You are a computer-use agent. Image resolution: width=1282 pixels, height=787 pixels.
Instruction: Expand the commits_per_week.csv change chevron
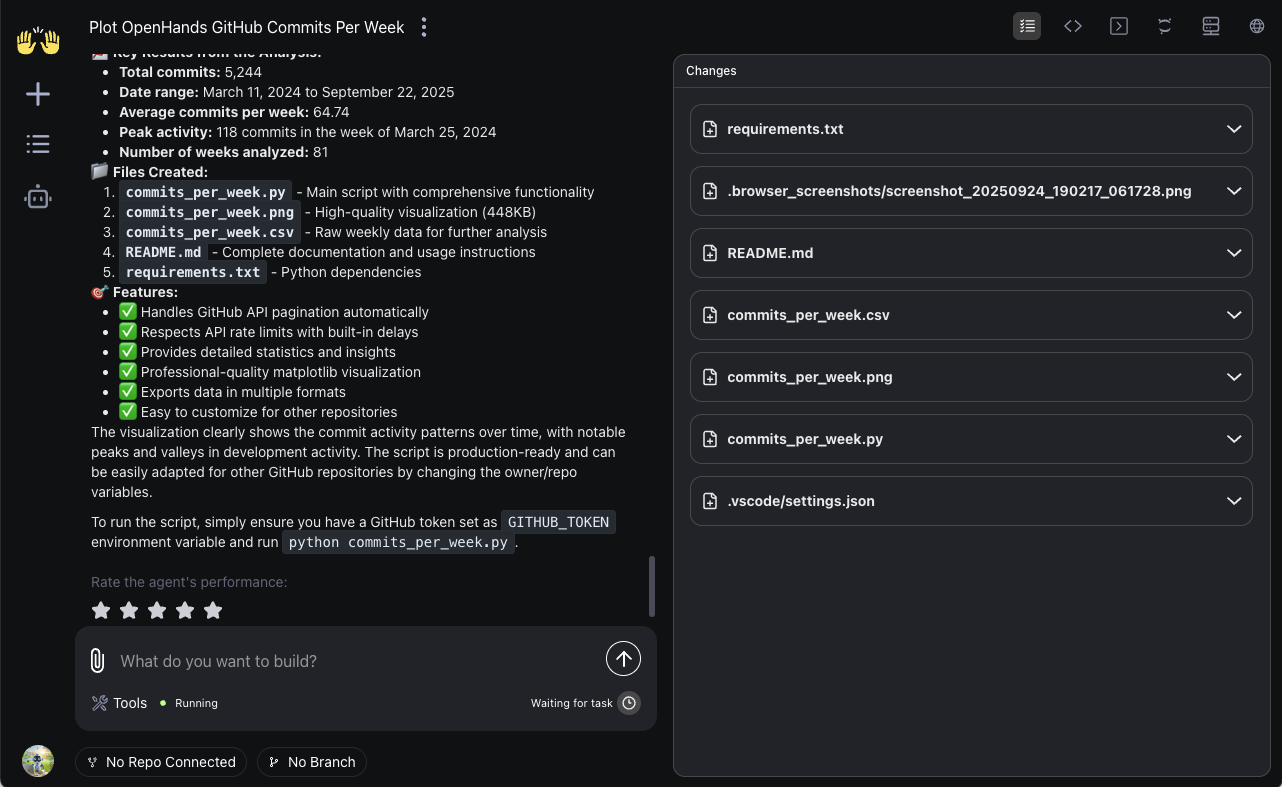(1233, 315)
